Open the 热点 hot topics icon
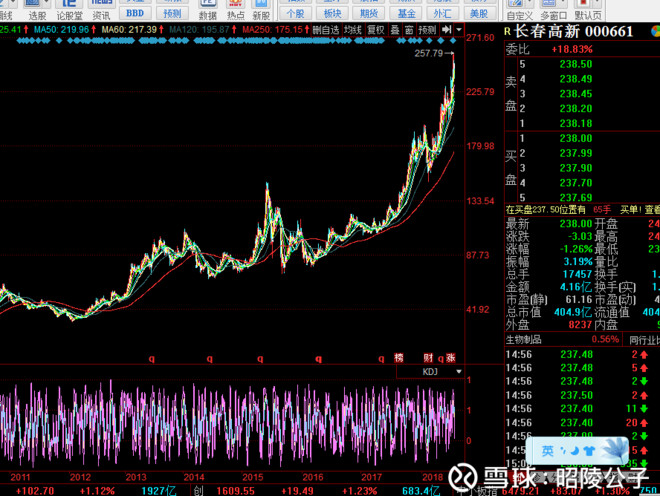 [235, 11]
